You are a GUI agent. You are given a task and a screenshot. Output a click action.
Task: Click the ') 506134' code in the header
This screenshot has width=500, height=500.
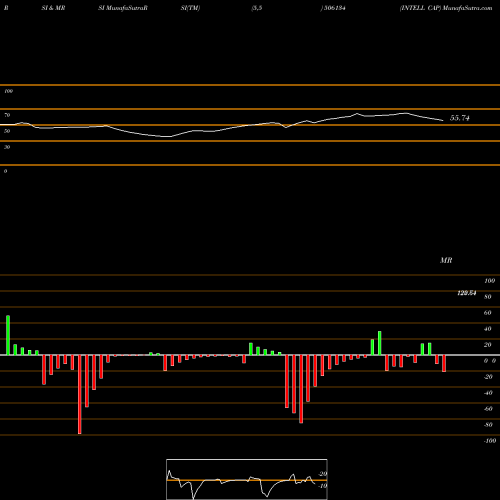[x=333, y=8]
